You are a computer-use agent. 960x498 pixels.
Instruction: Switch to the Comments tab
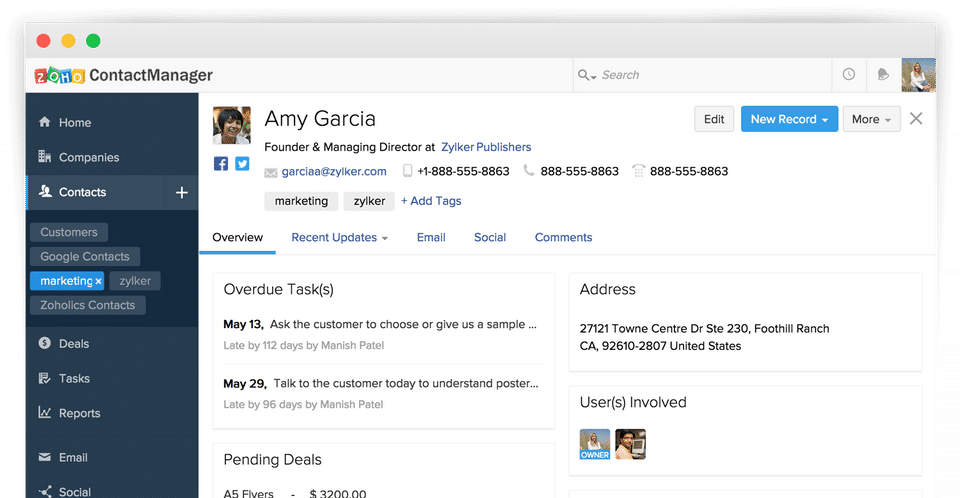click(563, 237)
